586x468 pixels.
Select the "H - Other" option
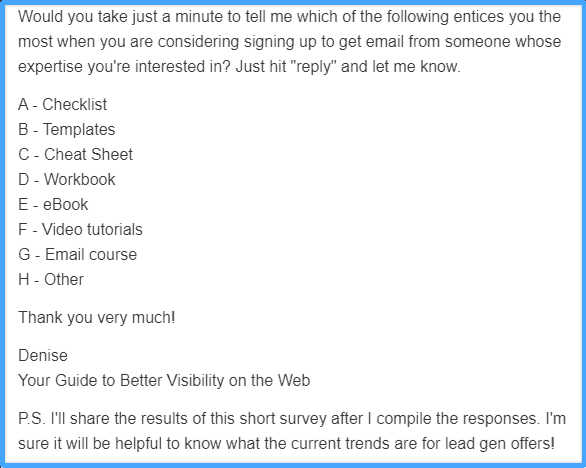51,280
